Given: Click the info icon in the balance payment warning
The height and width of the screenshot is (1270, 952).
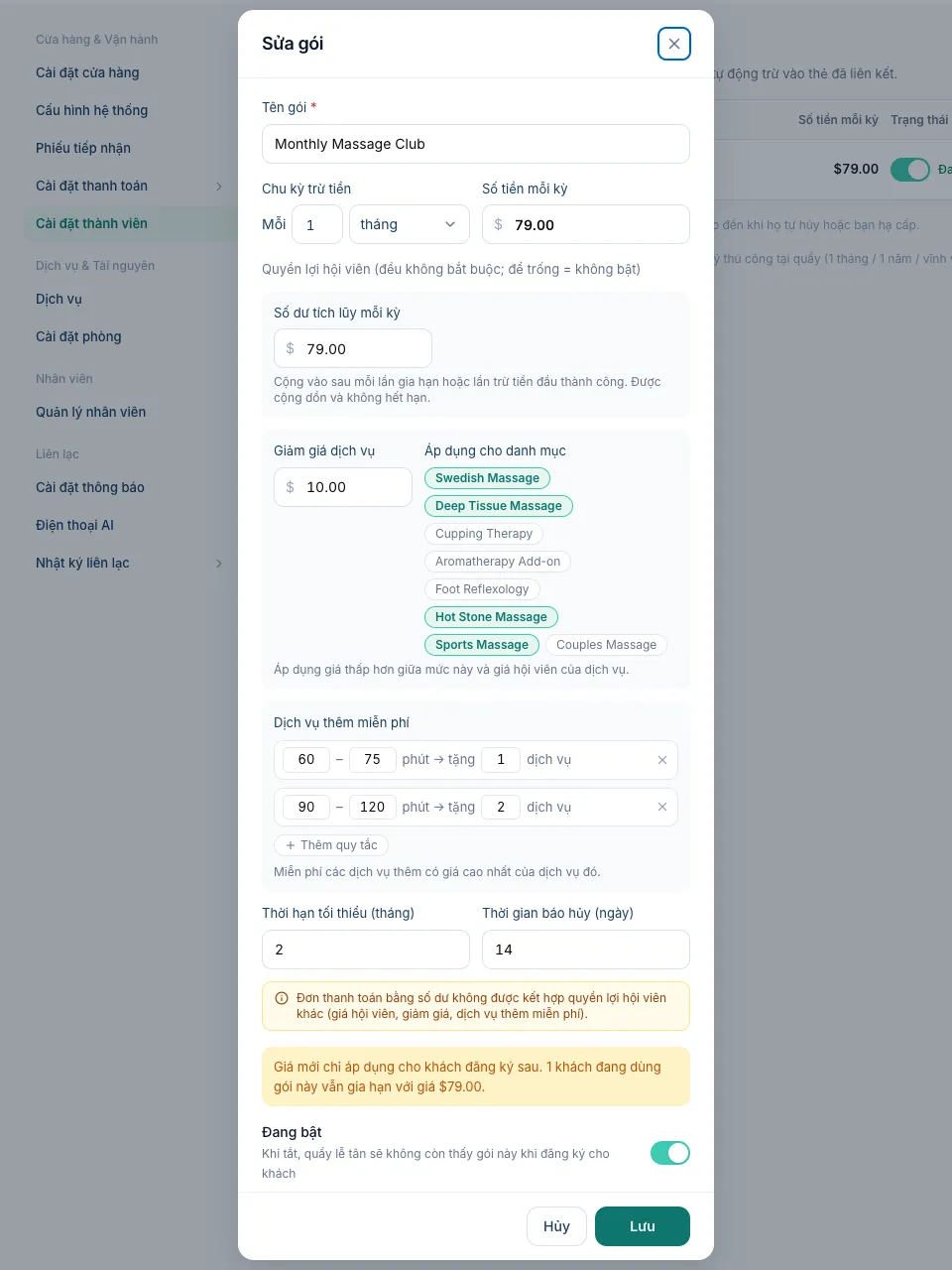Looking at the screenshot, I should click(x=282, y=998).
